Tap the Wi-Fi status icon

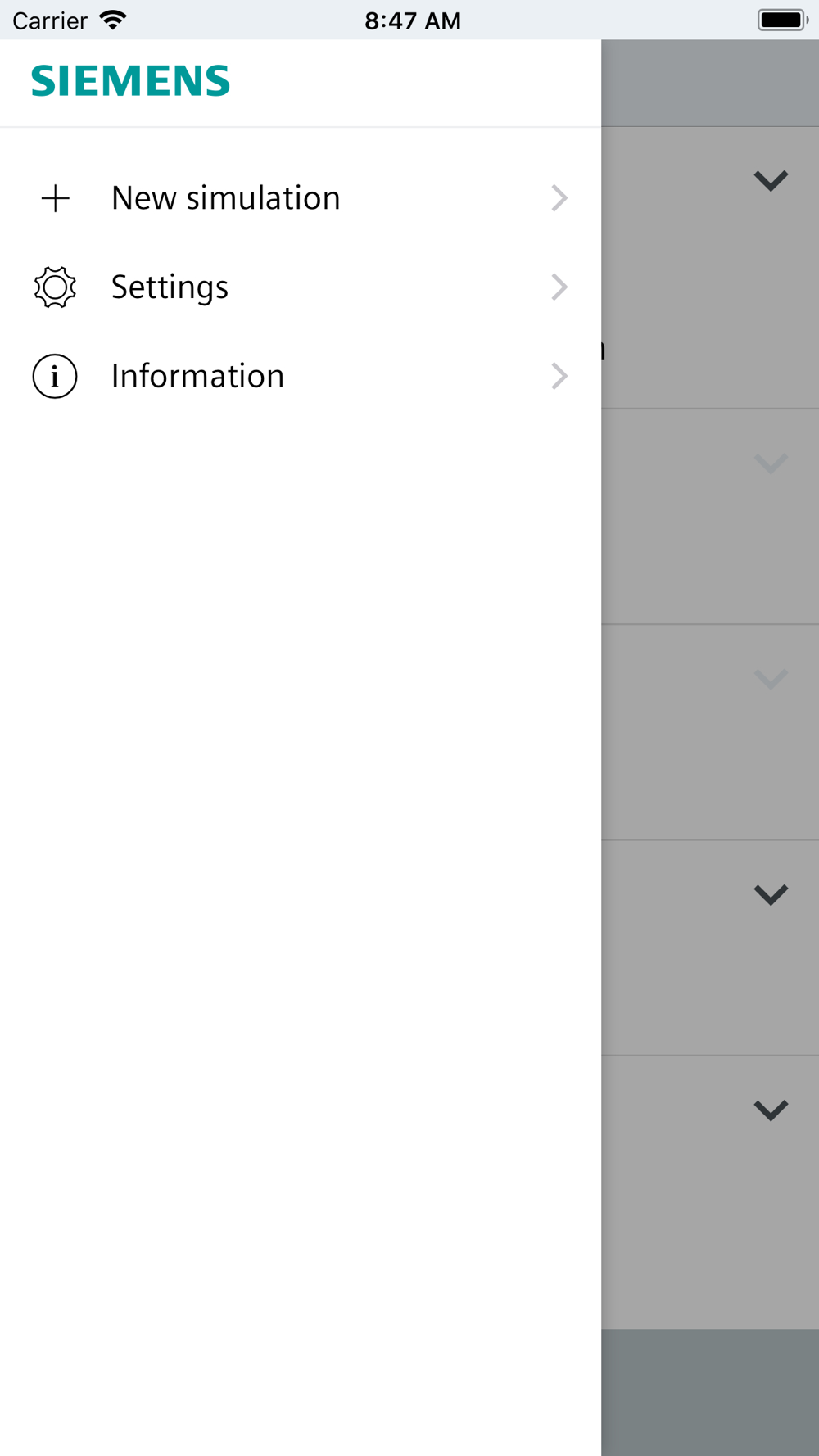click(x=113, y=20)
